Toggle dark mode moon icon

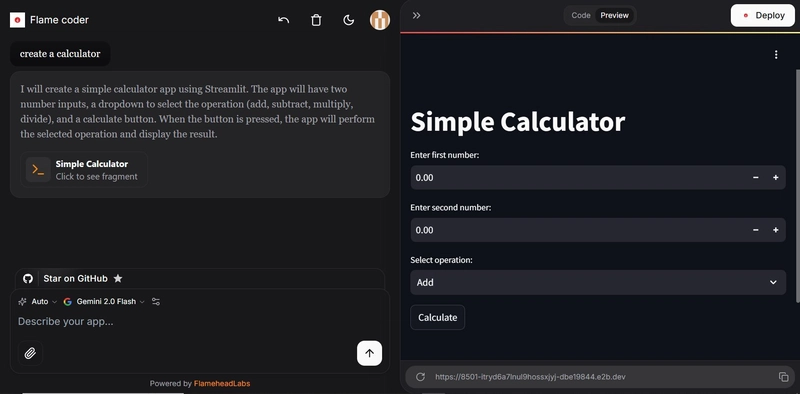pos(348,20)
